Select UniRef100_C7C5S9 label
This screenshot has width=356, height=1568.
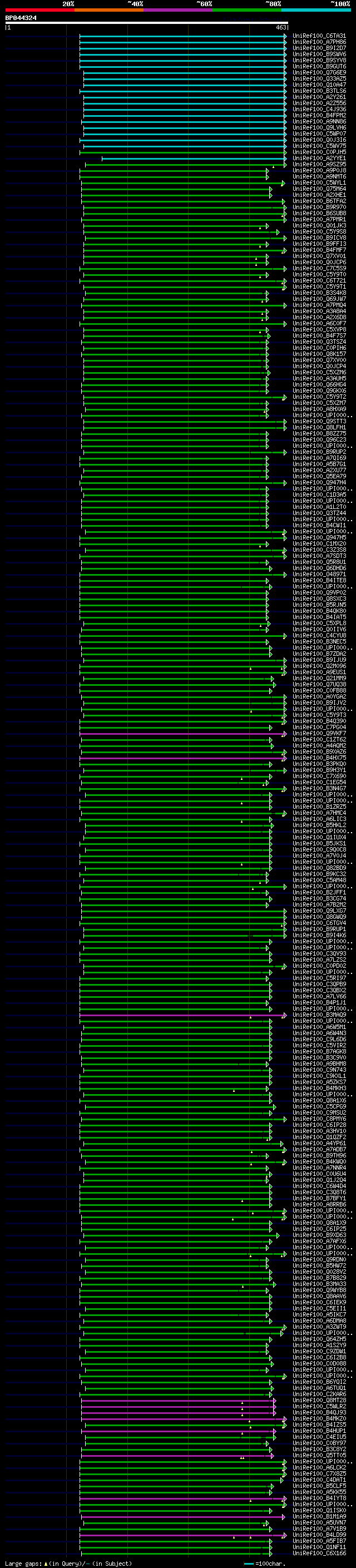click(x=319, y=269)
